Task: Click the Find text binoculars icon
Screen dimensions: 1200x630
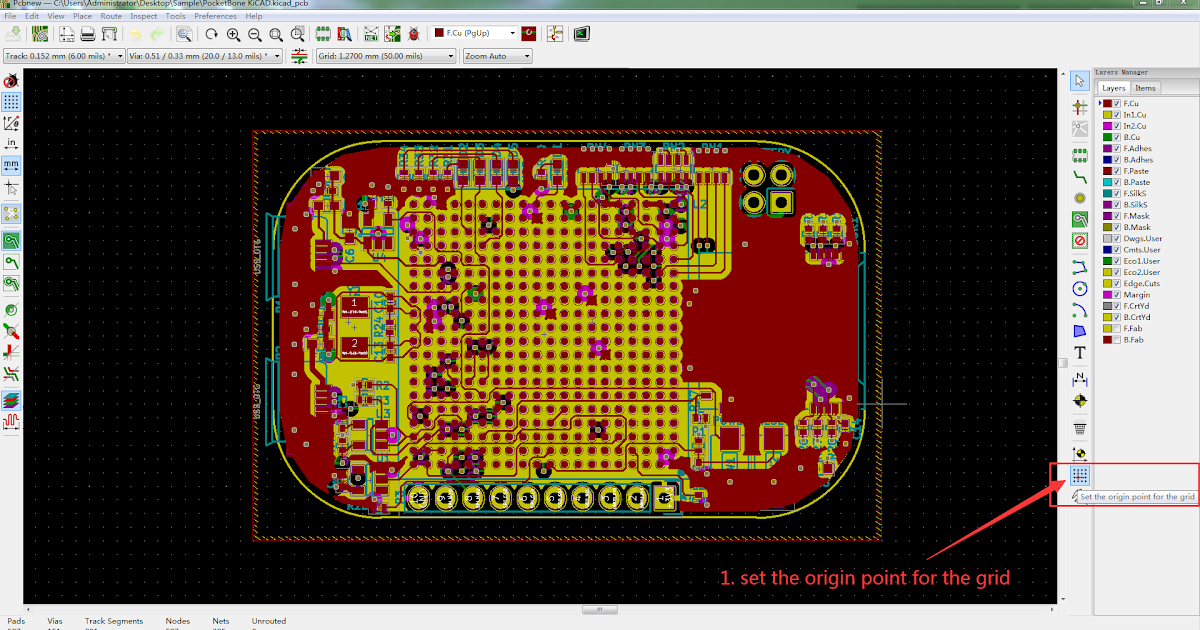Action: [x=185, y=34]
